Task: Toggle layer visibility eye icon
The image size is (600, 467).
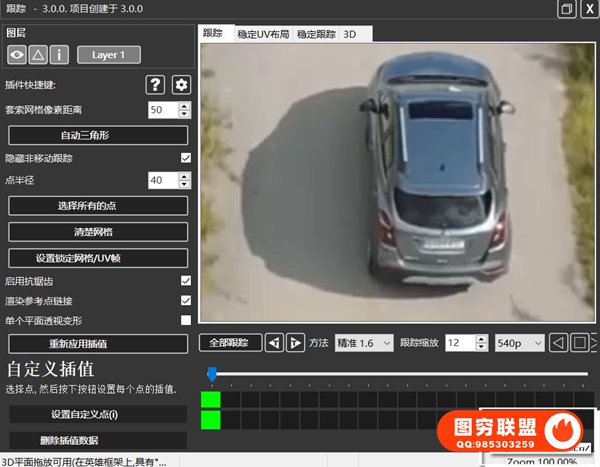Action: [x=18, y=55]
